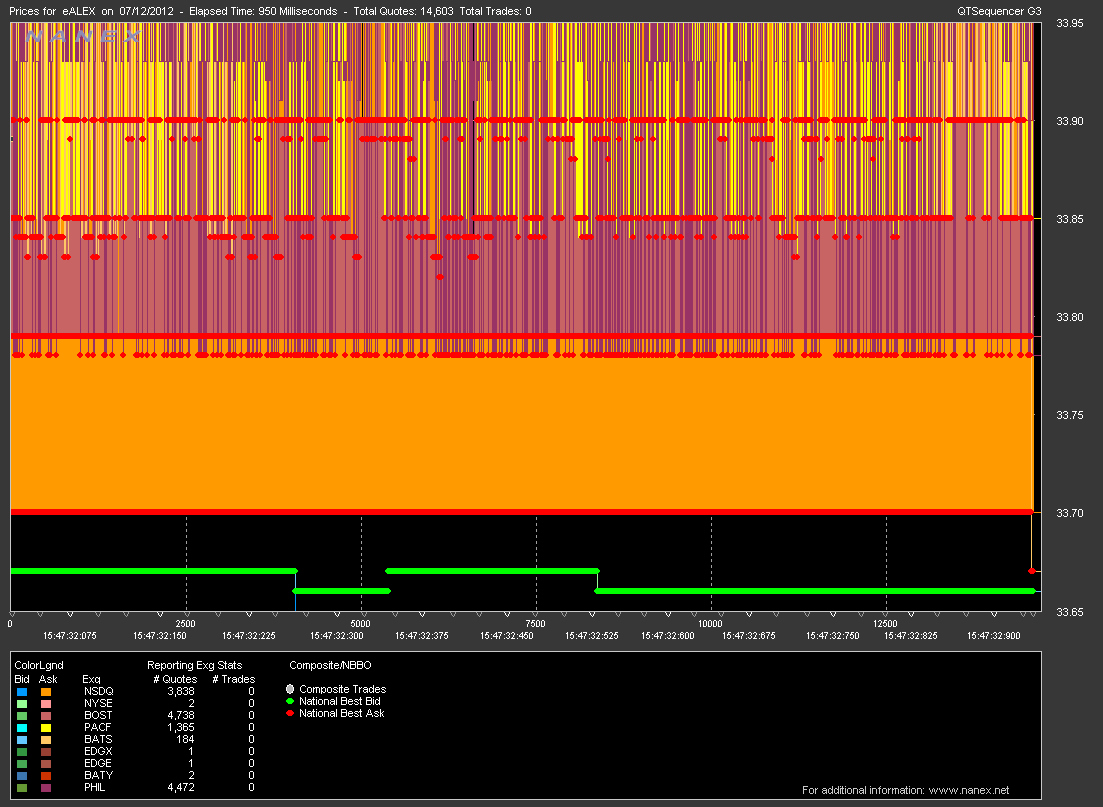Click the 33.85 price axis label
This screenshot has width=1103, height=807.
pyautogui.click(x=1070, y=220)
